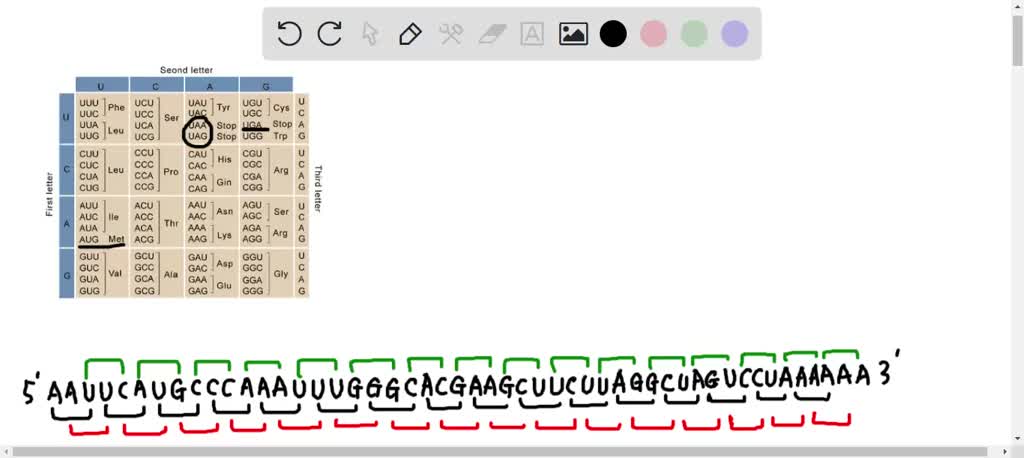
Task: Click the 'First letter' side label
Action: coord(50,194)
